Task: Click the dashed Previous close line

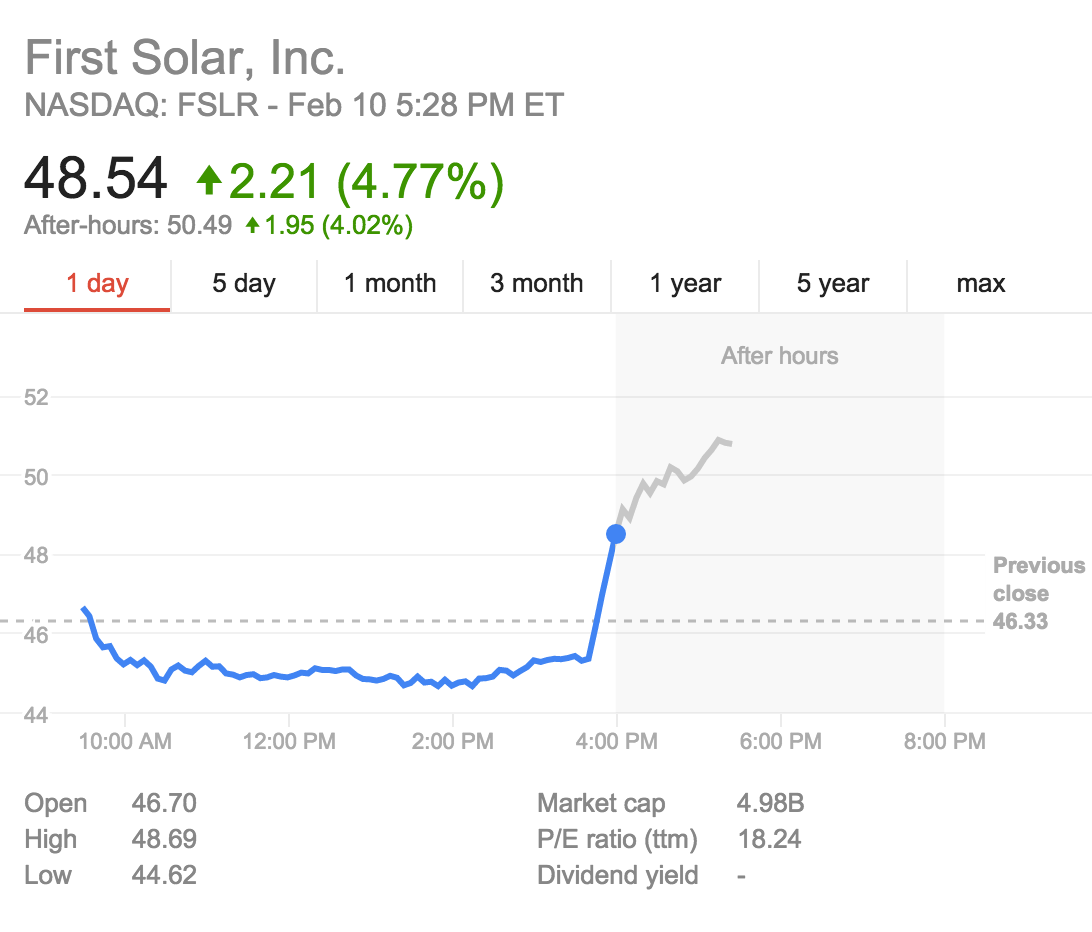Action: pyautogui.click(x=400, y=620)
